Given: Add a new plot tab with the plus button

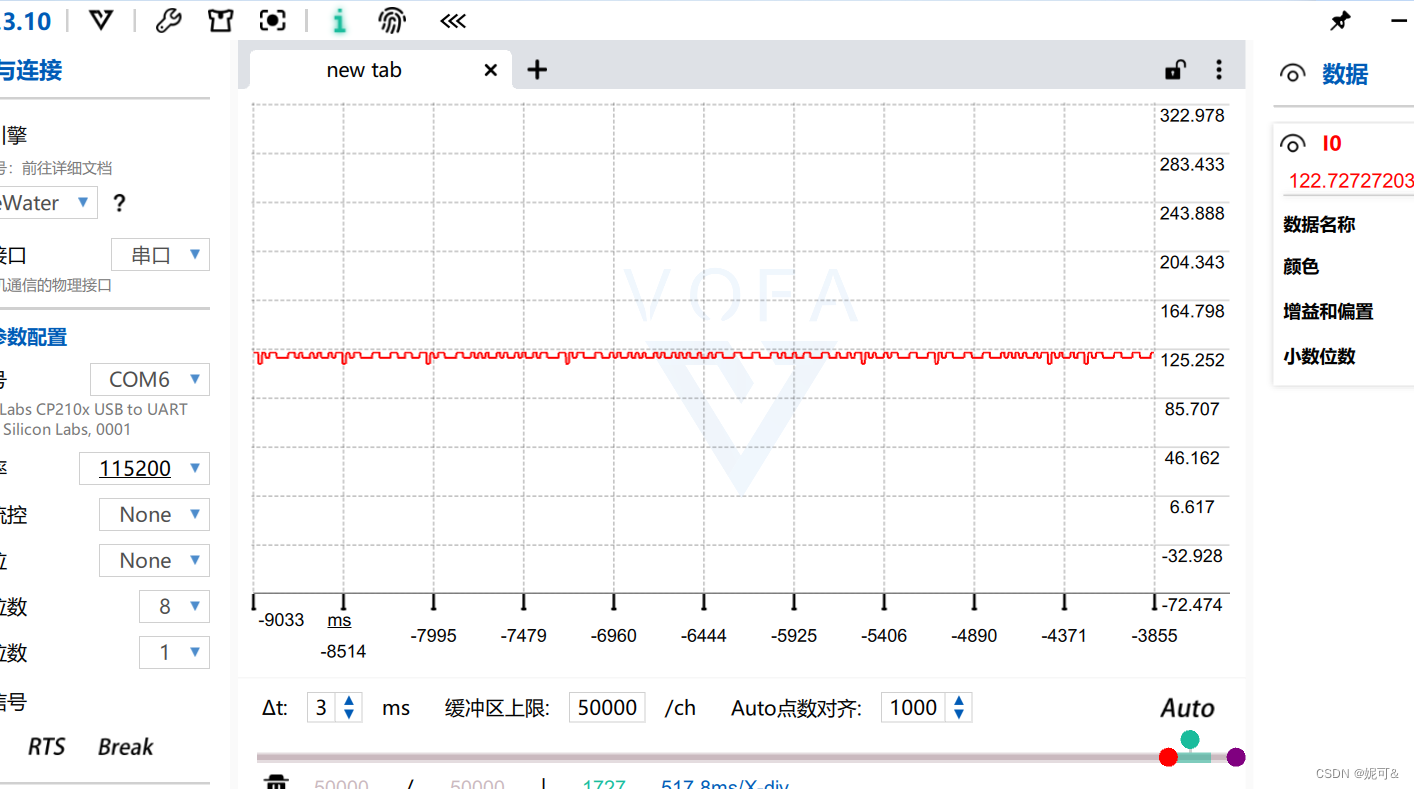Looking at the screenshot, I should (x=537, y=69).
